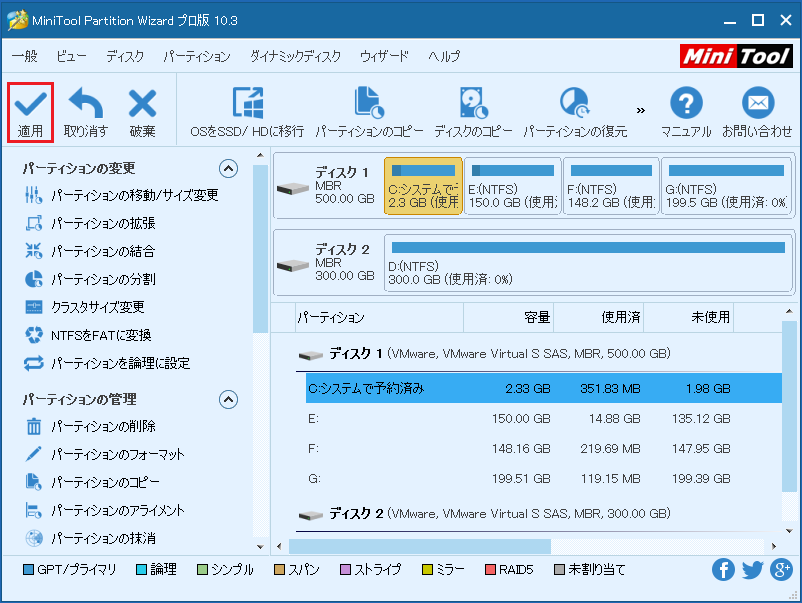Open the ウィザード menu

pyautogui.click(x=384, y=56)
